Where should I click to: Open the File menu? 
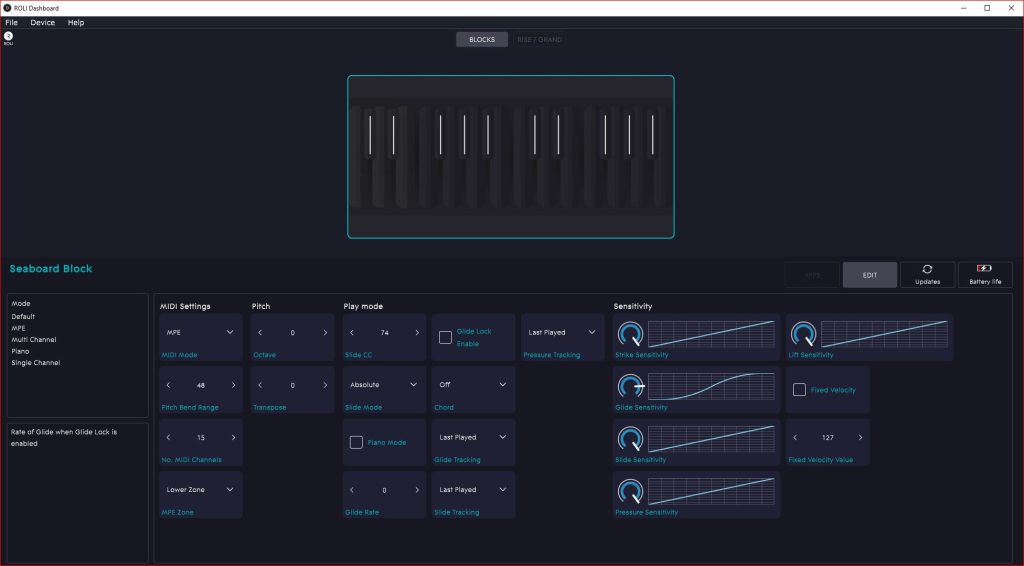[x=12, y=22]
